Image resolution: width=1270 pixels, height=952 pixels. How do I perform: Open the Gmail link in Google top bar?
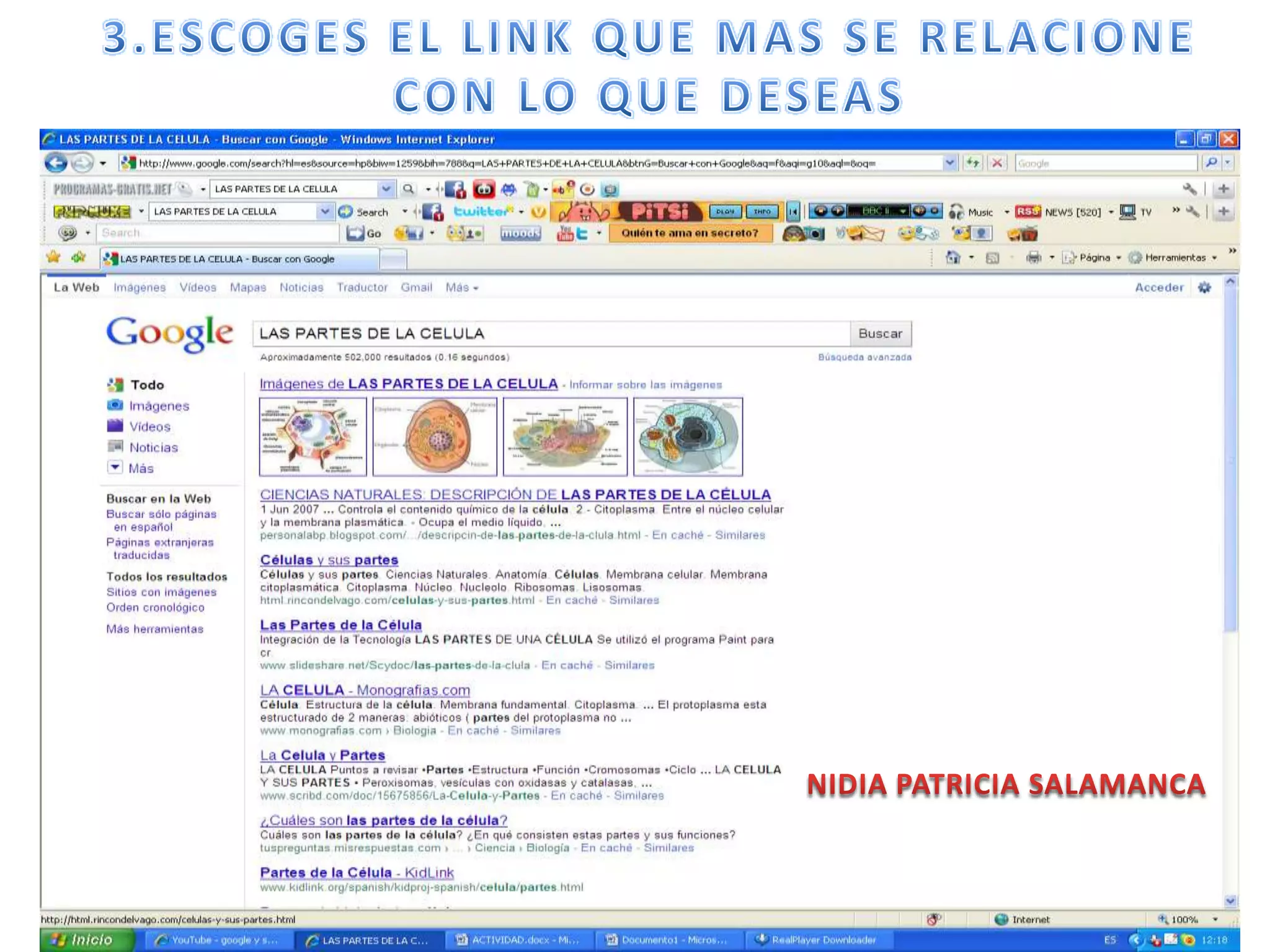click(x=416, y=288)
